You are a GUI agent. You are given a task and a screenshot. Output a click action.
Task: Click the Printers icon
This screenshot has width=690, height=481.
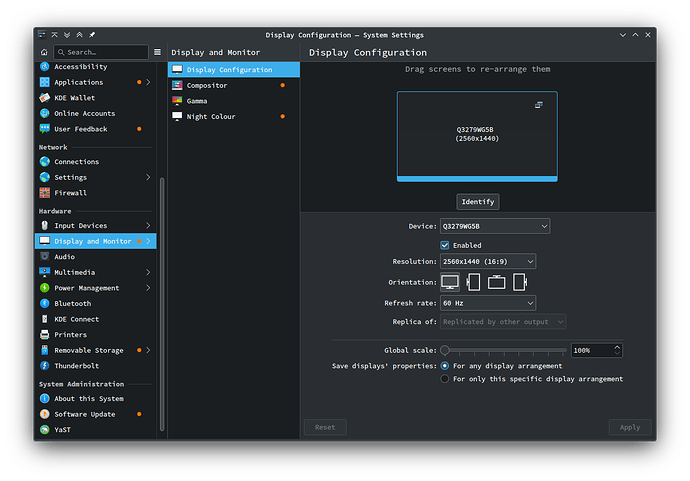tap(44, 334)
